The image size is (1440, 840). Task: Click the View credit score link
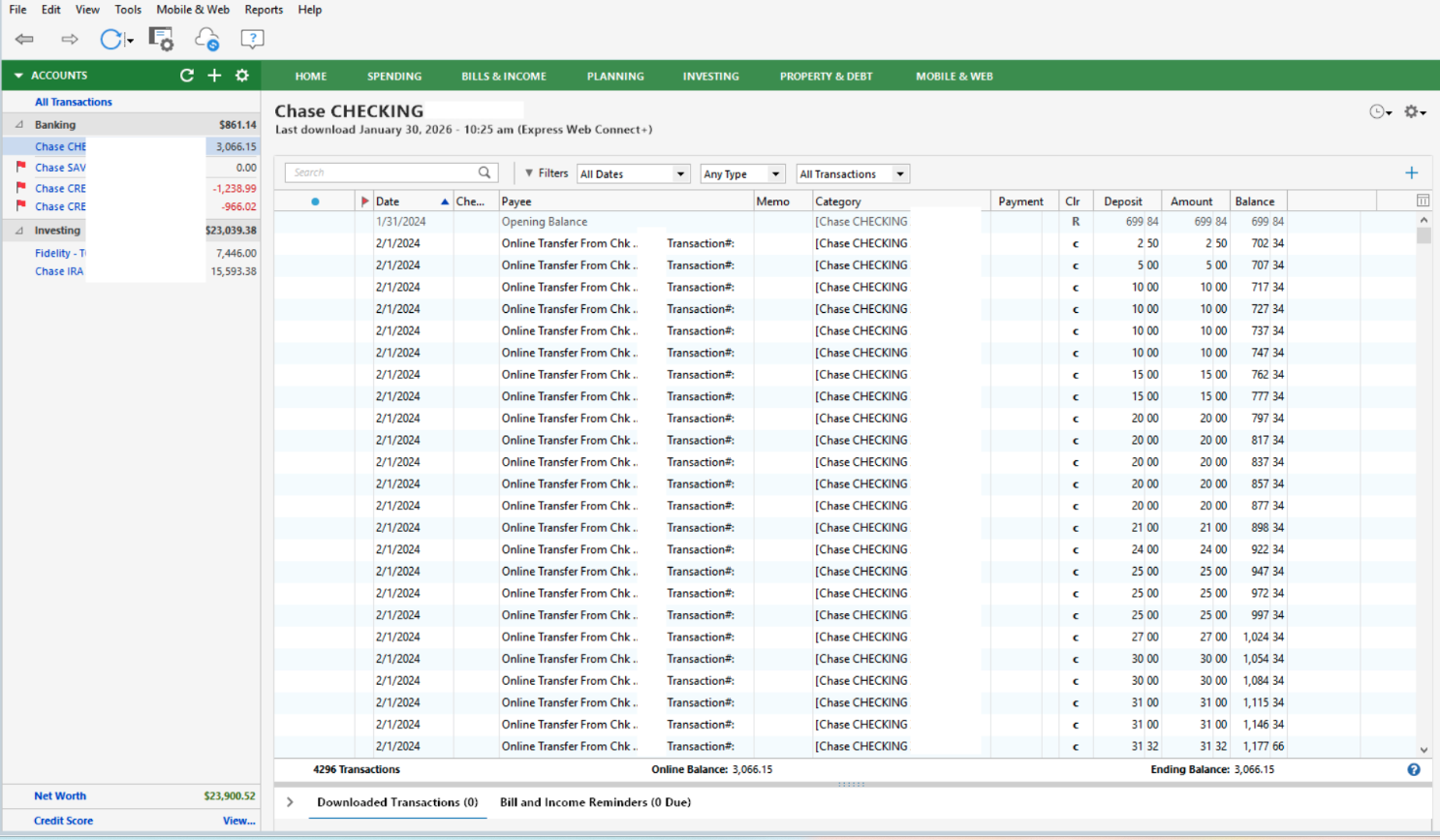(238, 821)
